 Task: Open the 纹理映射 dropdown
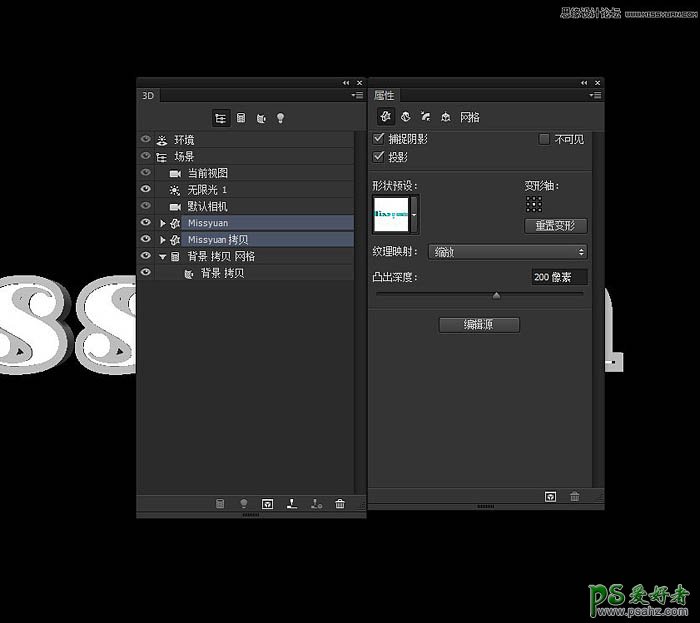(x=507, y=252)
